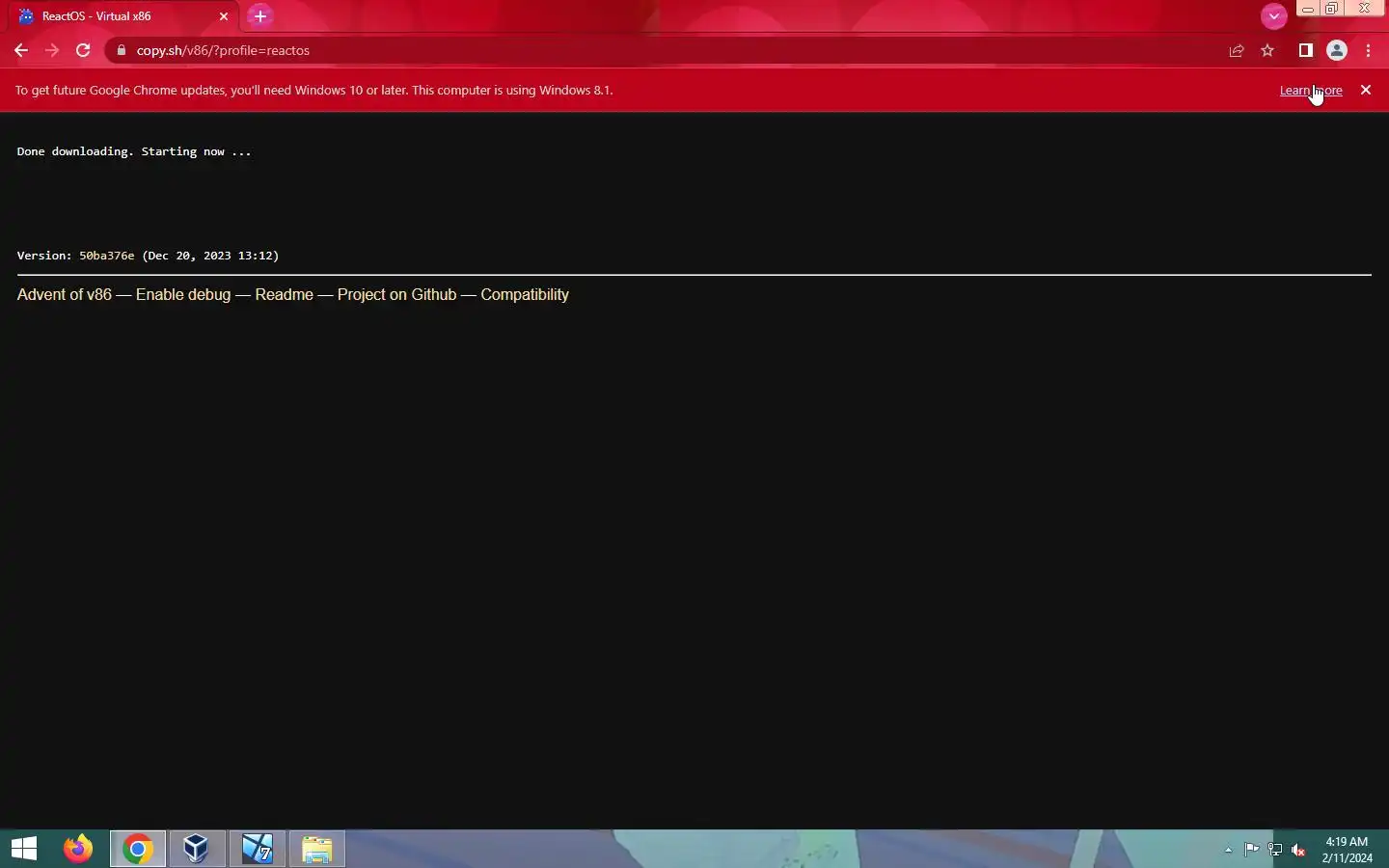Click the "Done downloading. Starting now ..." text
Viewport: 1389px width, 868px height.
134,151
